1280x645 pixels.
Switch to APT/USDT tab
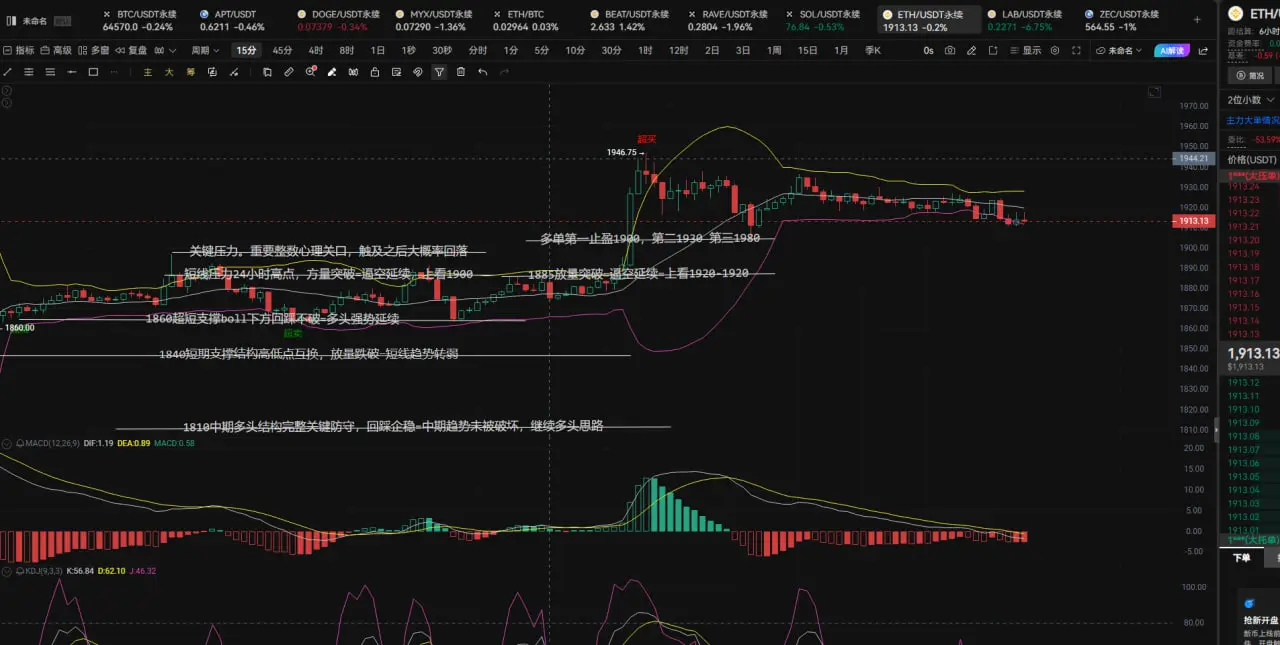(232, 20)
